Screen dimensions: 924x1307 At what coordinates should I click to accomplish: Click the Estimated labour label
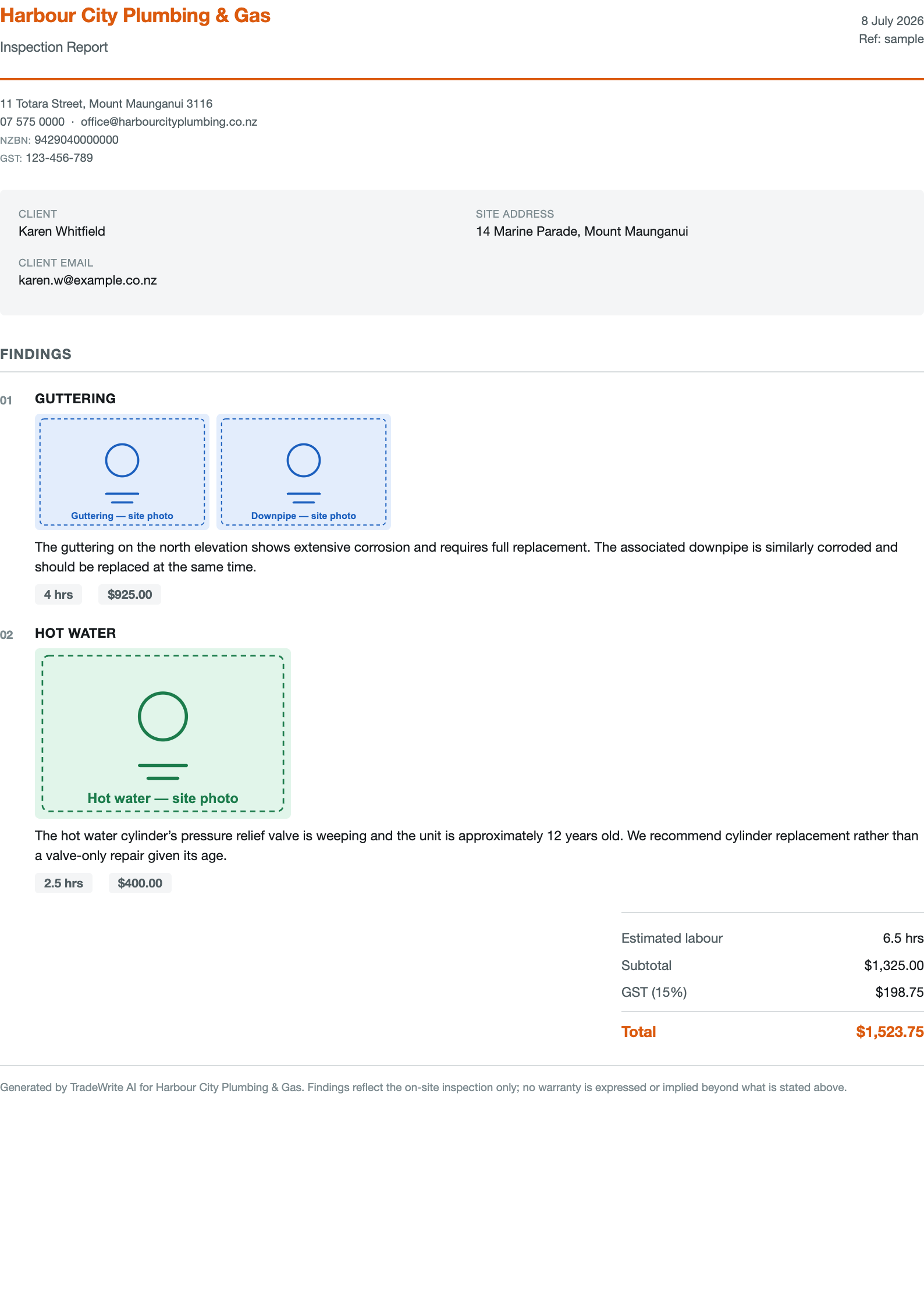(672, 938)
